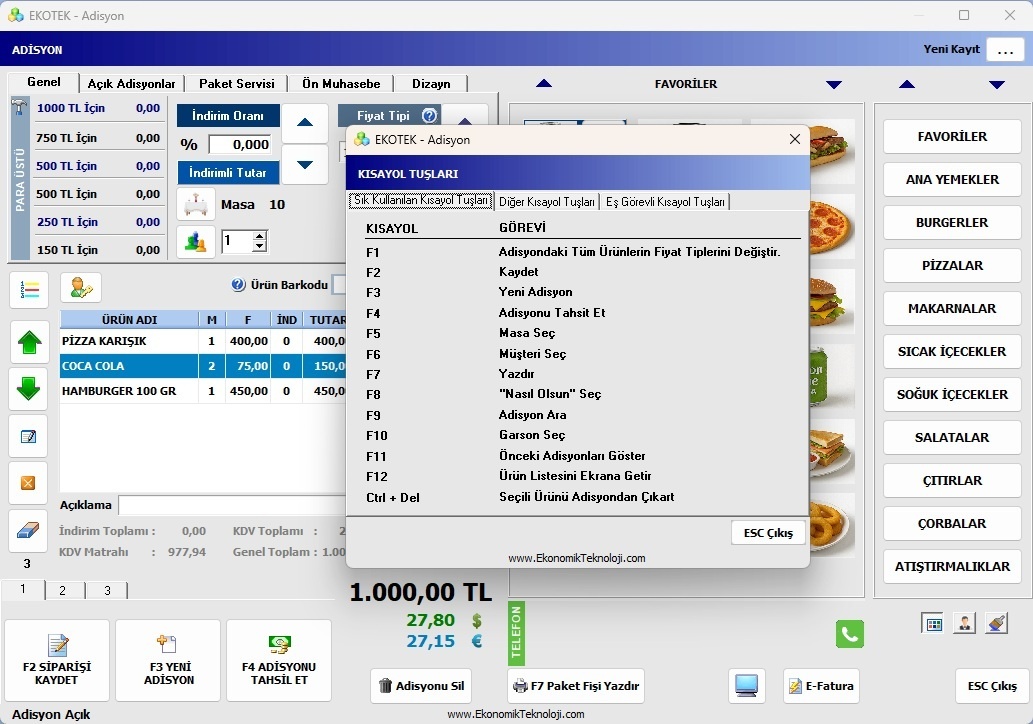Click the green phone call icon

click(x=850, y=634)
